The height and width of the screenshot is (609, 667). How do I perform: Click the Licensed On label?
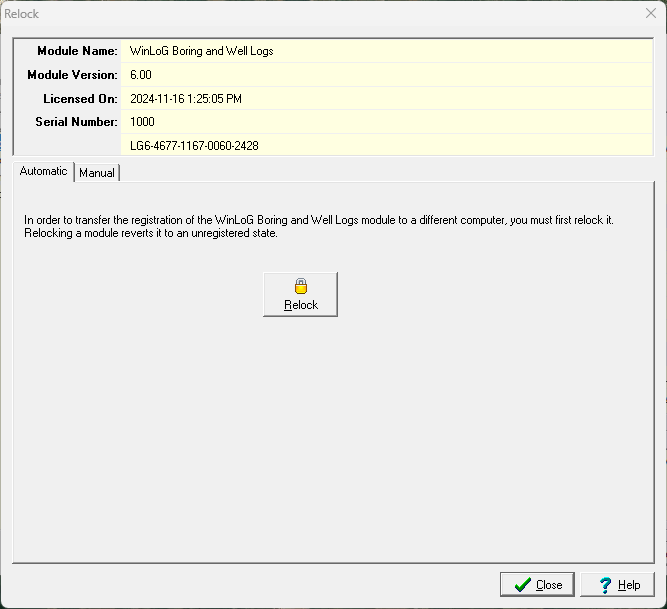click(x=80, y=99)
